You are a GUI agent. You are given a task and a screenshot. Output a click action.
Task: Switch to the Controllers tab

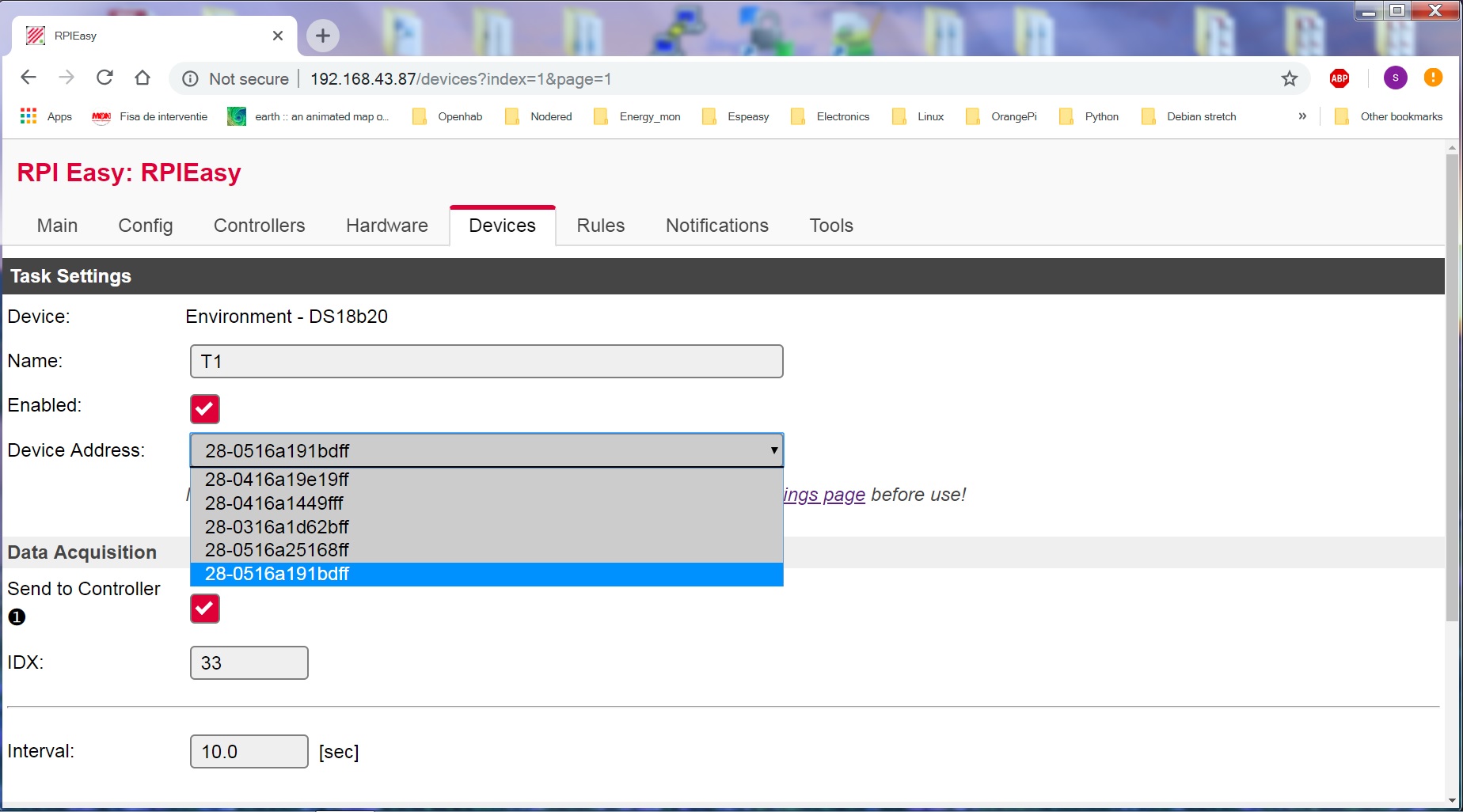(260, 226)
